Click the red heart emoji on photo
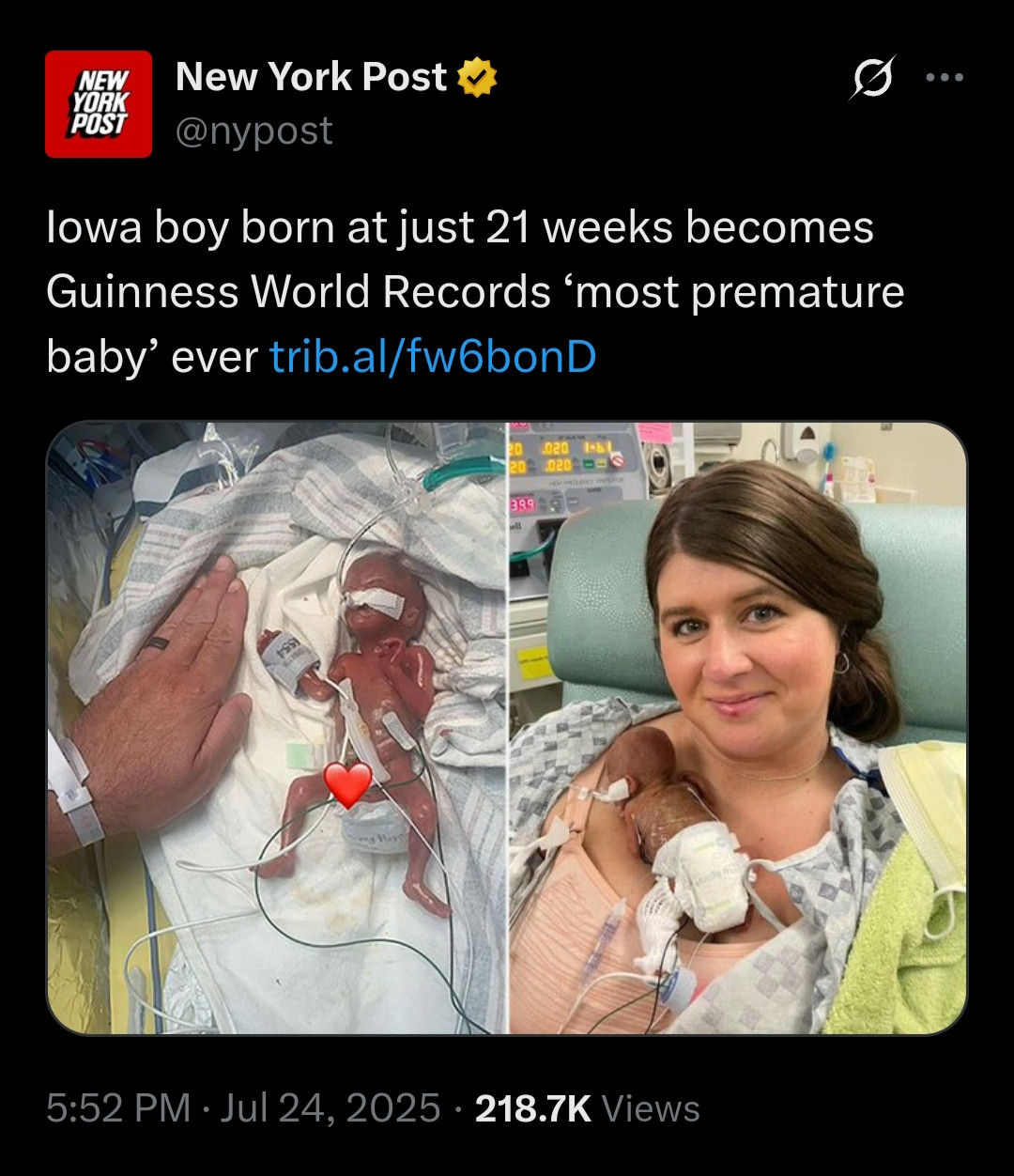Screen dimensions: 1014x1176 347,785
